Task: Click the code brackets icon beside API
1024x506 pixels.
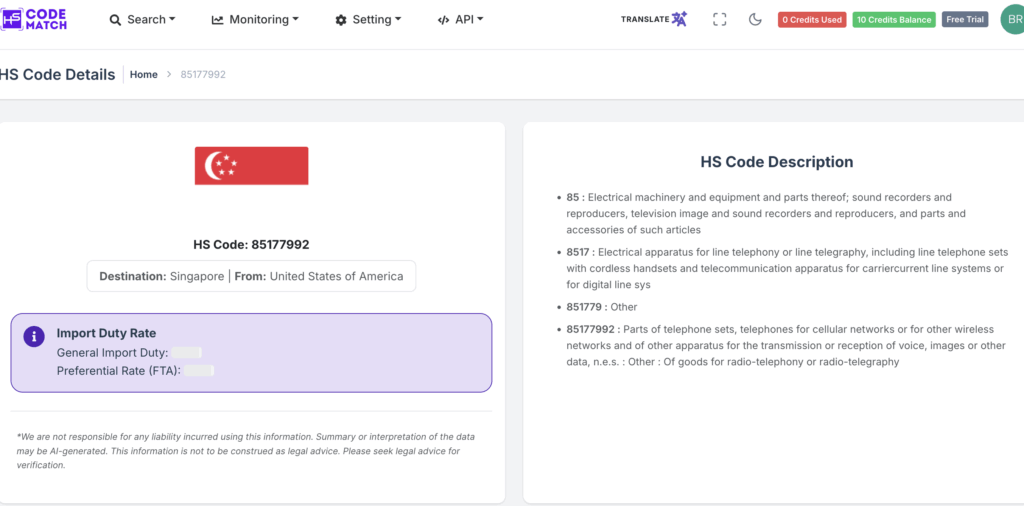Action: [443, 20]
